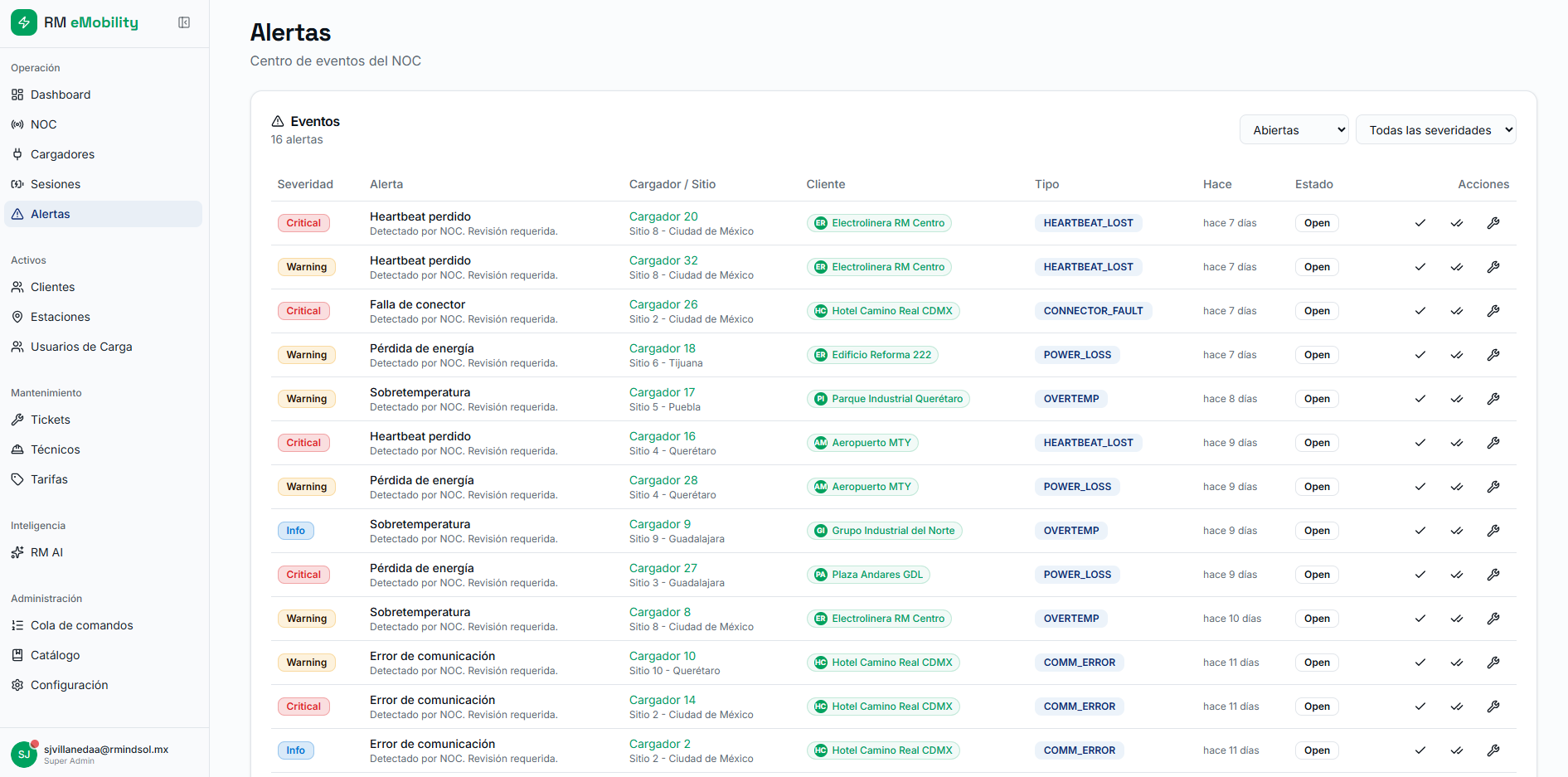Image resolution: width=1568 pixels, height=777 pixels.
Task: Click Open status in Cargador 20 row
Action: click(1317, 223)
